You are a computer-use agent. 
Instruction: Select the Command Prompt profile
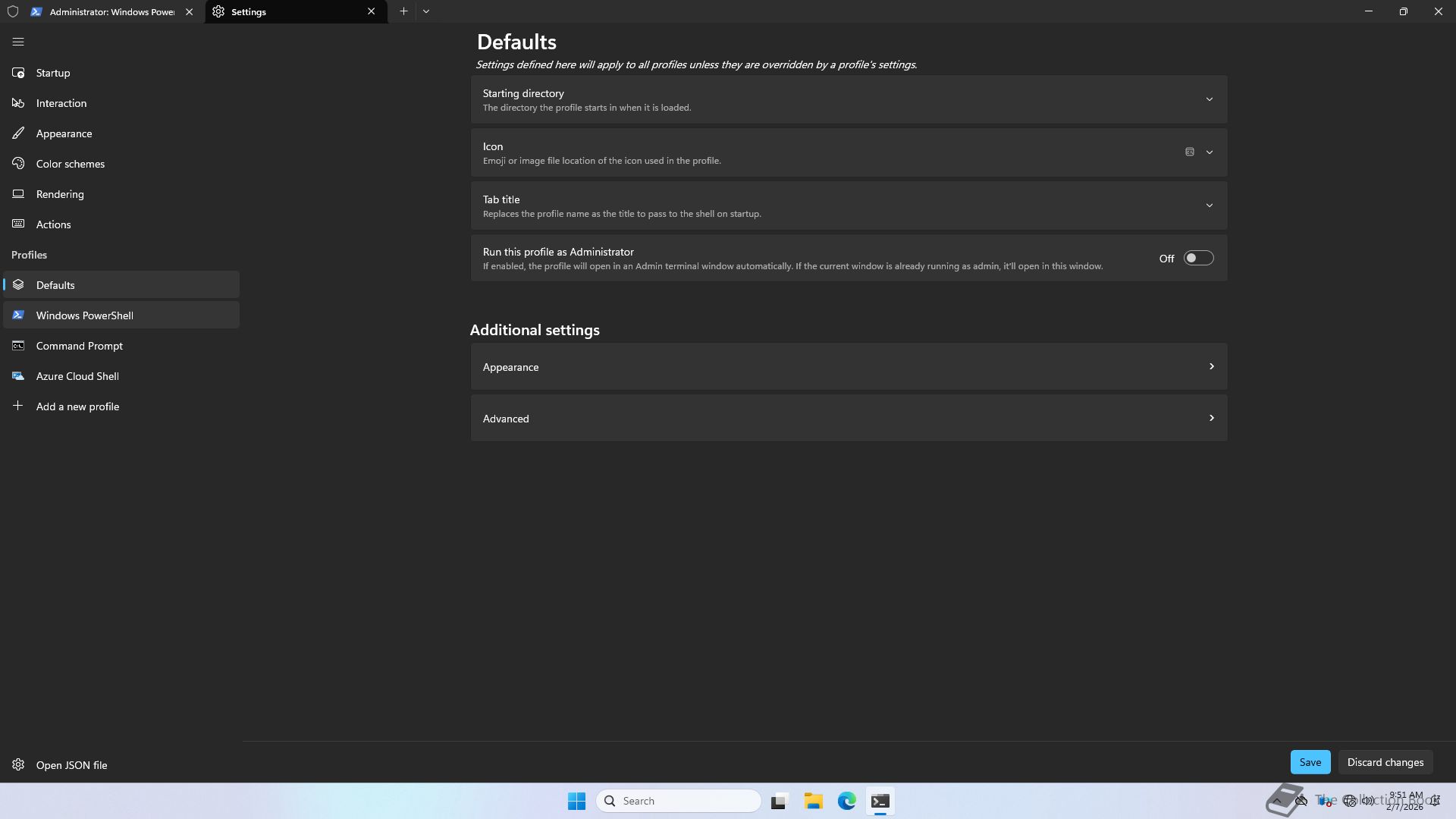[x=79, y=346]
